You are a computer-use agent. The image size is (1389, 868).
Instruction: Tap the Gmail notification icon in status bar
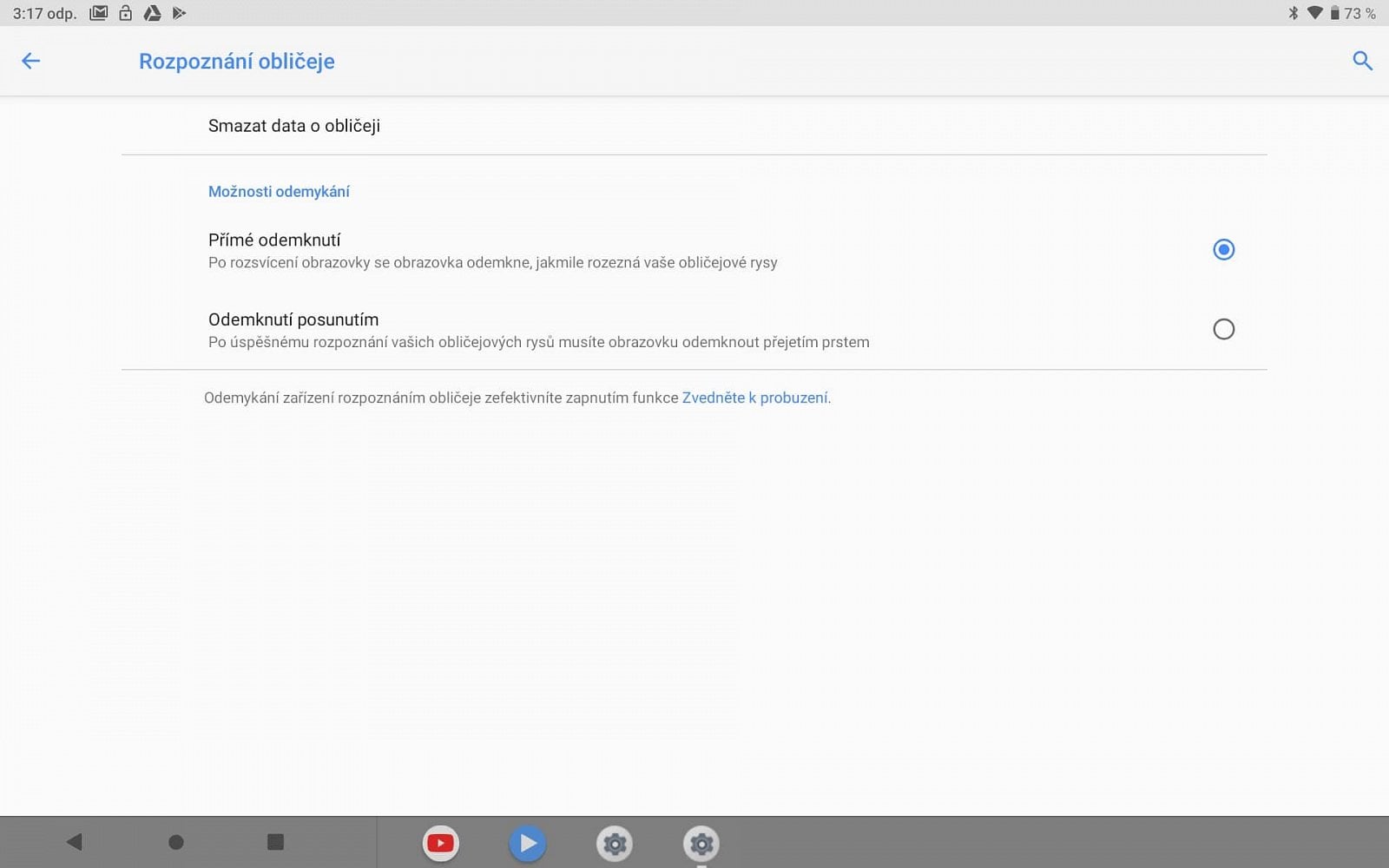coord(99,13)
